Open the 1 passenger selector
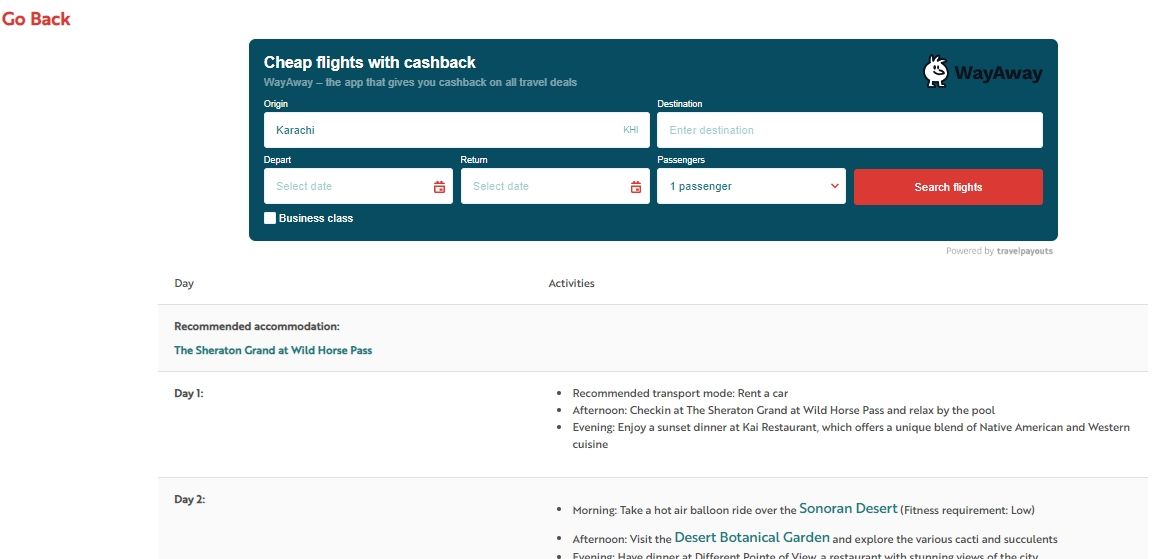This screenshot has height=559, width=1162. coord(751,186)
